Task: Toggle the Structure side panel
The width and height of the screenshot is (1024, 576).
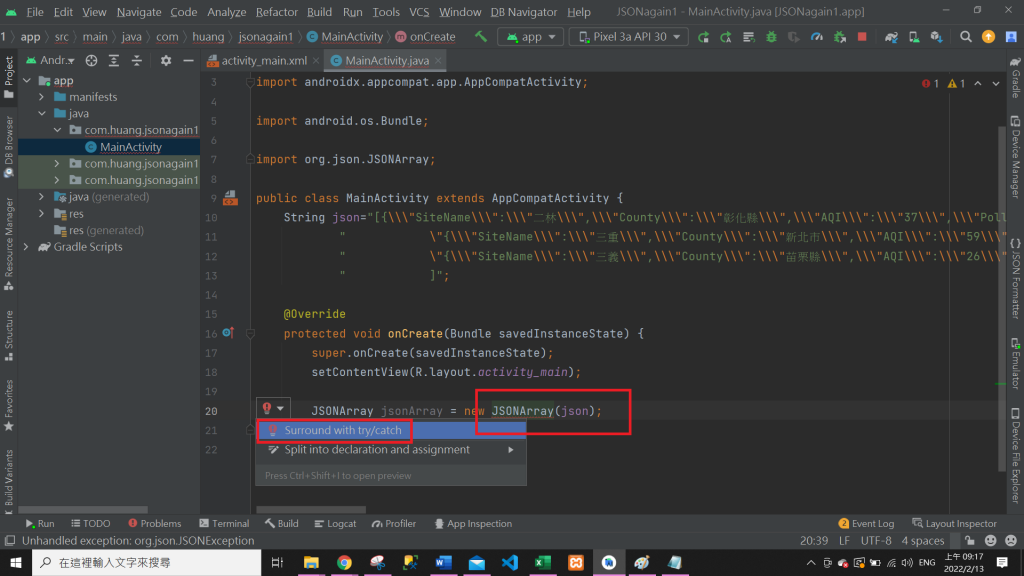Action: pos(8,336)
